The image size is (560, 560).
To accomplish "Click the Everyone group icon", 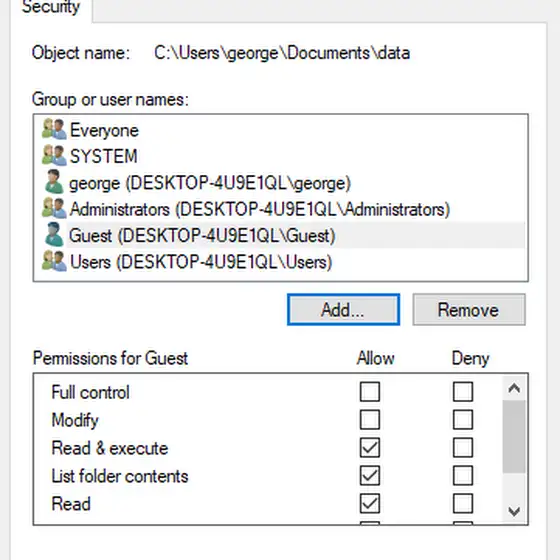I will [x=54, y=129].
